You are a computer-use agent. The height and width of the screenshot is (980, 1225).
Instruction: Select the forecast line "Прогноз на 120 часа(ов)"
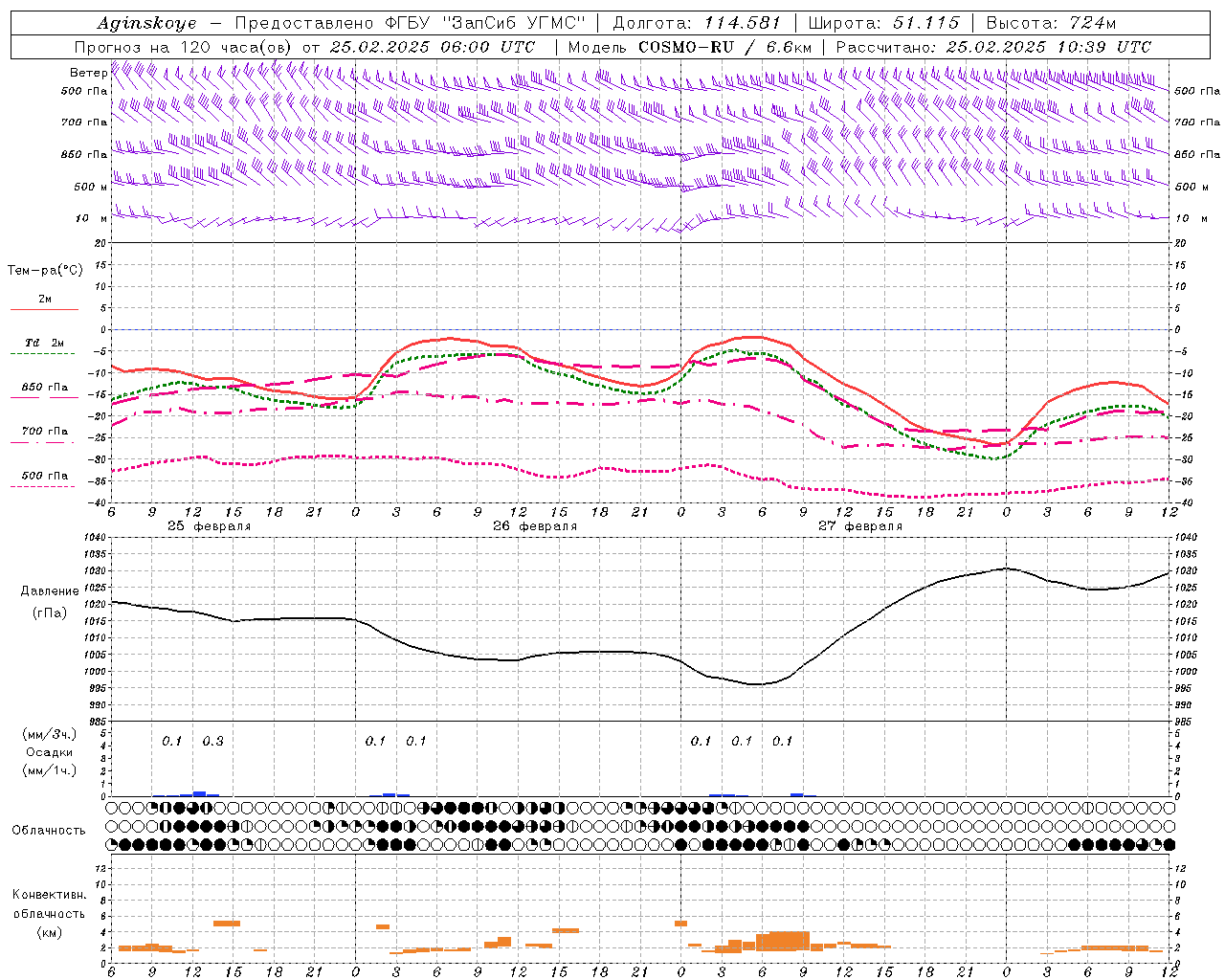185,47
